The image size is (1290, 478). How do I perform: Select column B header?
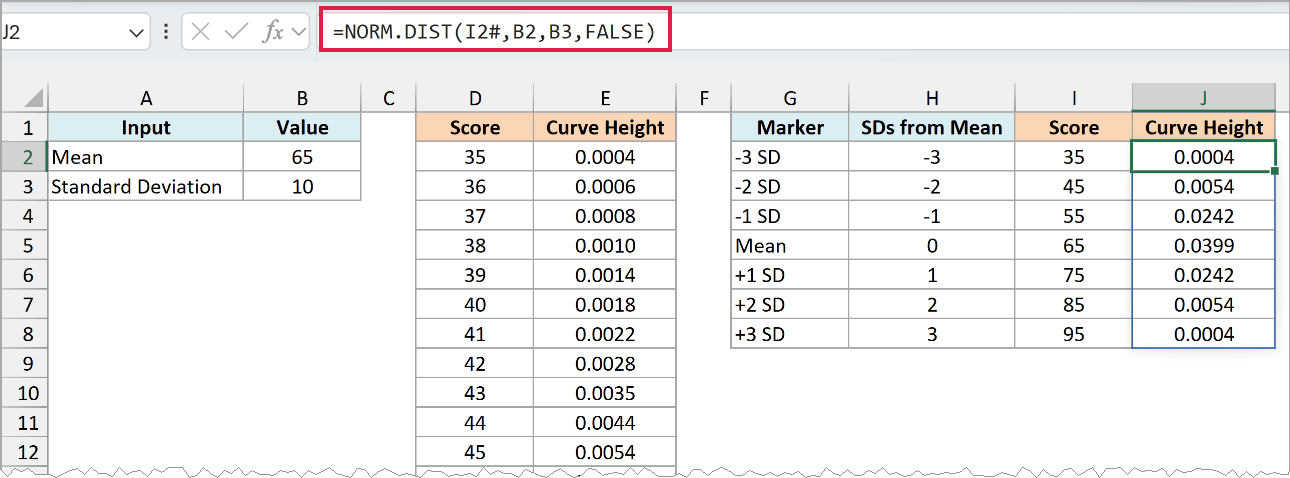tap(302, 98)
